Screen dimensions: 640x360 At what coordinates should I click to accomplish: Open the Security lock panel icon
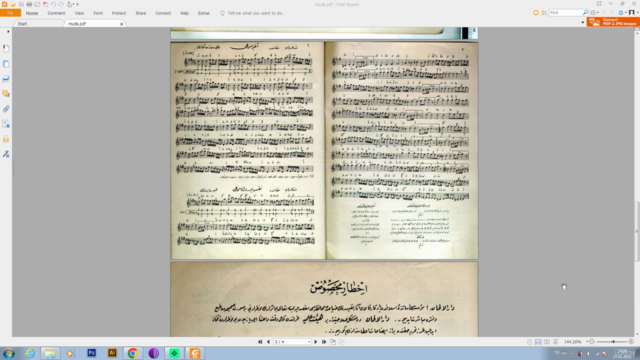click(x=6, y=139)
